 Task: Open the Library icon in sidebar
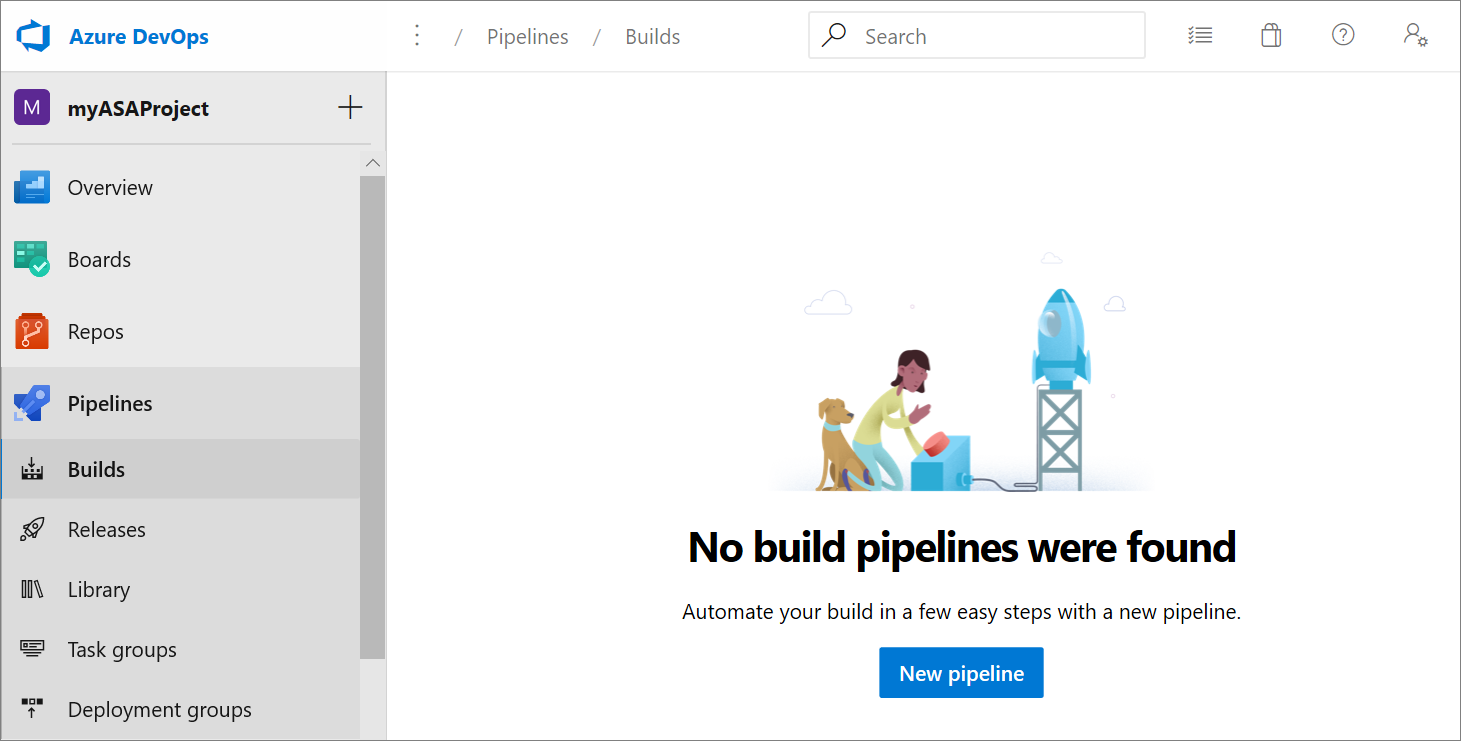pos(30,589)
